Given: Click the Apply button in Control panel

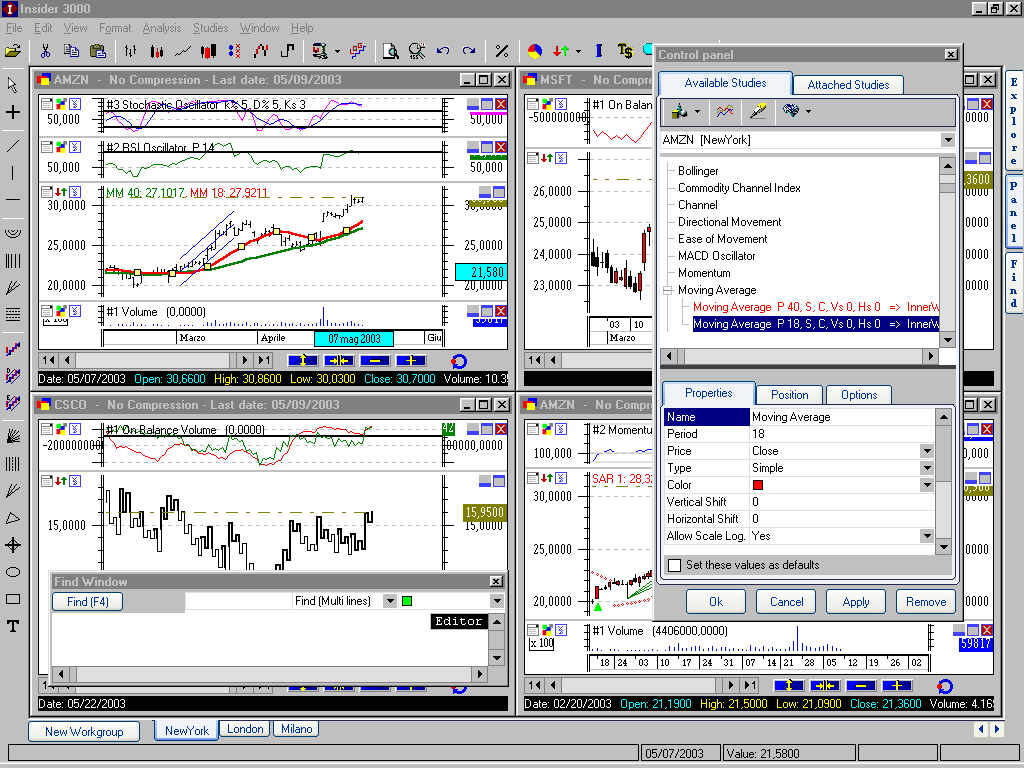Looking at the screenshot, I should coord(856,601).
